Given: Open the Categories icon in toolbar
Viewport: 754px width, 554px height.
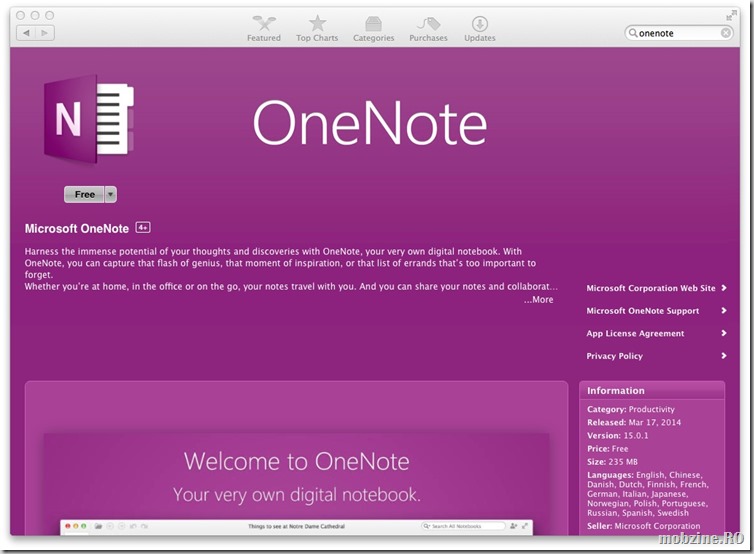Looking at the screenshot, I should (373, 23).
